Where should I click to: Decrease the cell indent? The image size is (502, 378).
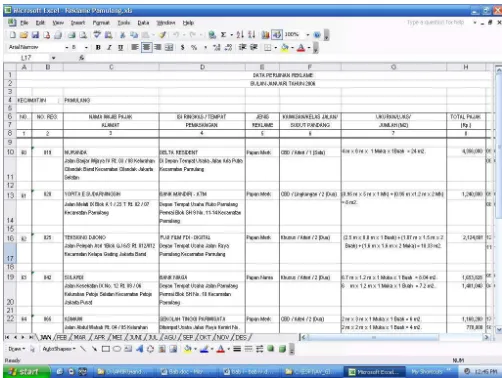(x=242, y=48)
